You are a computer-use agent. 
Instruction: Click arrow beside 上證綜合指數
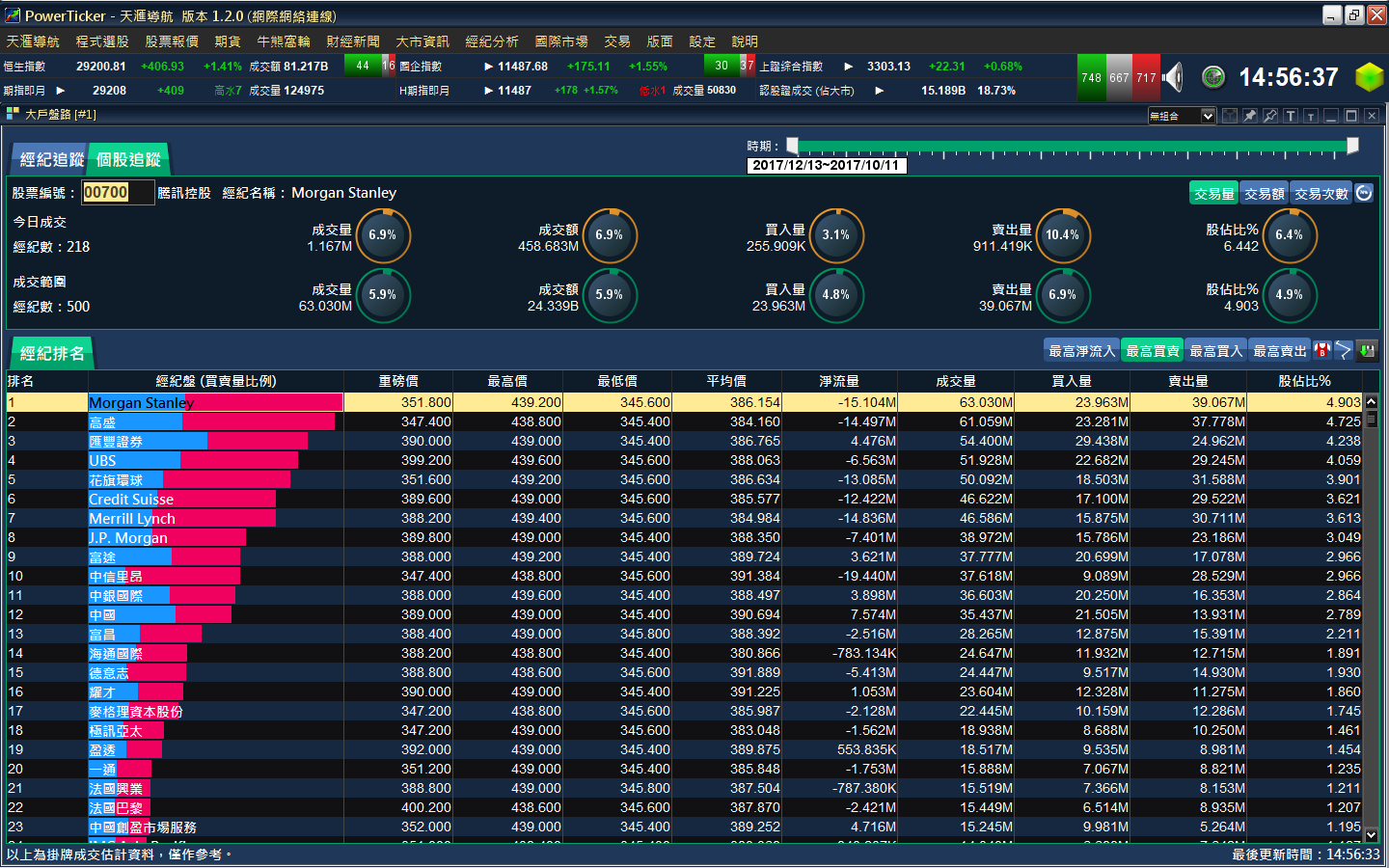849,67
